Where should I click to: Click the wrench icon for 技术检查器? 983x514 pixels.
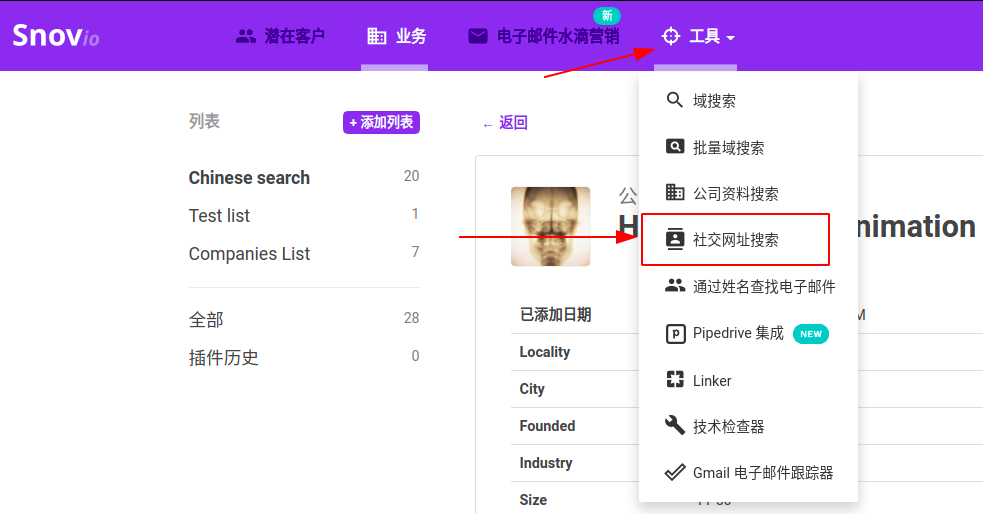tap(675, 426)
